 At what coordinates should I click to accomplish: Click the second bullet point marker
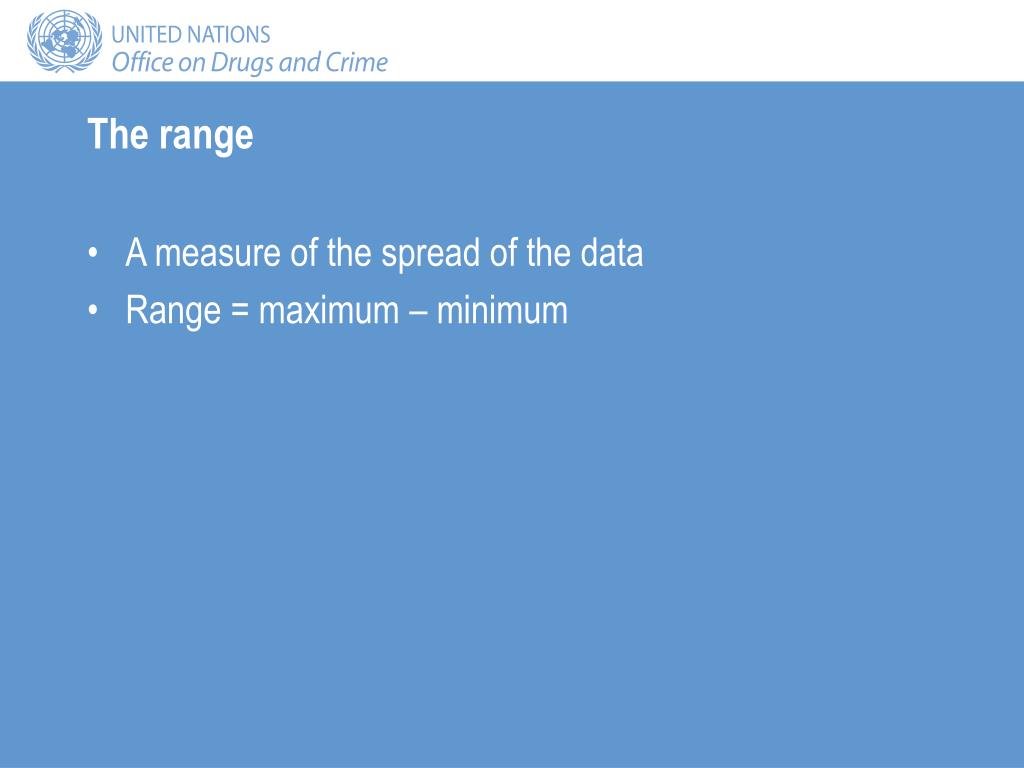93,310
